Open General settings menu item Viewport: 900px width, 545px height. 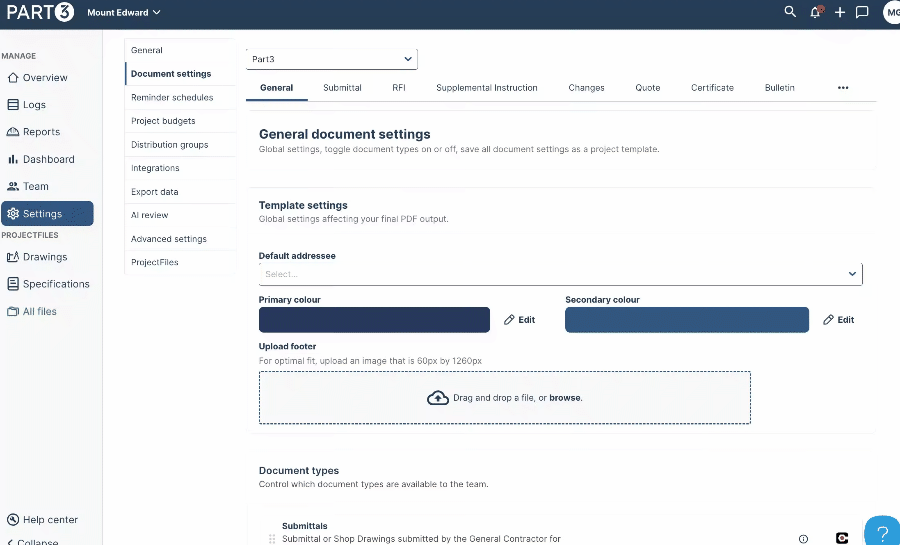click(x=180, y=50)
